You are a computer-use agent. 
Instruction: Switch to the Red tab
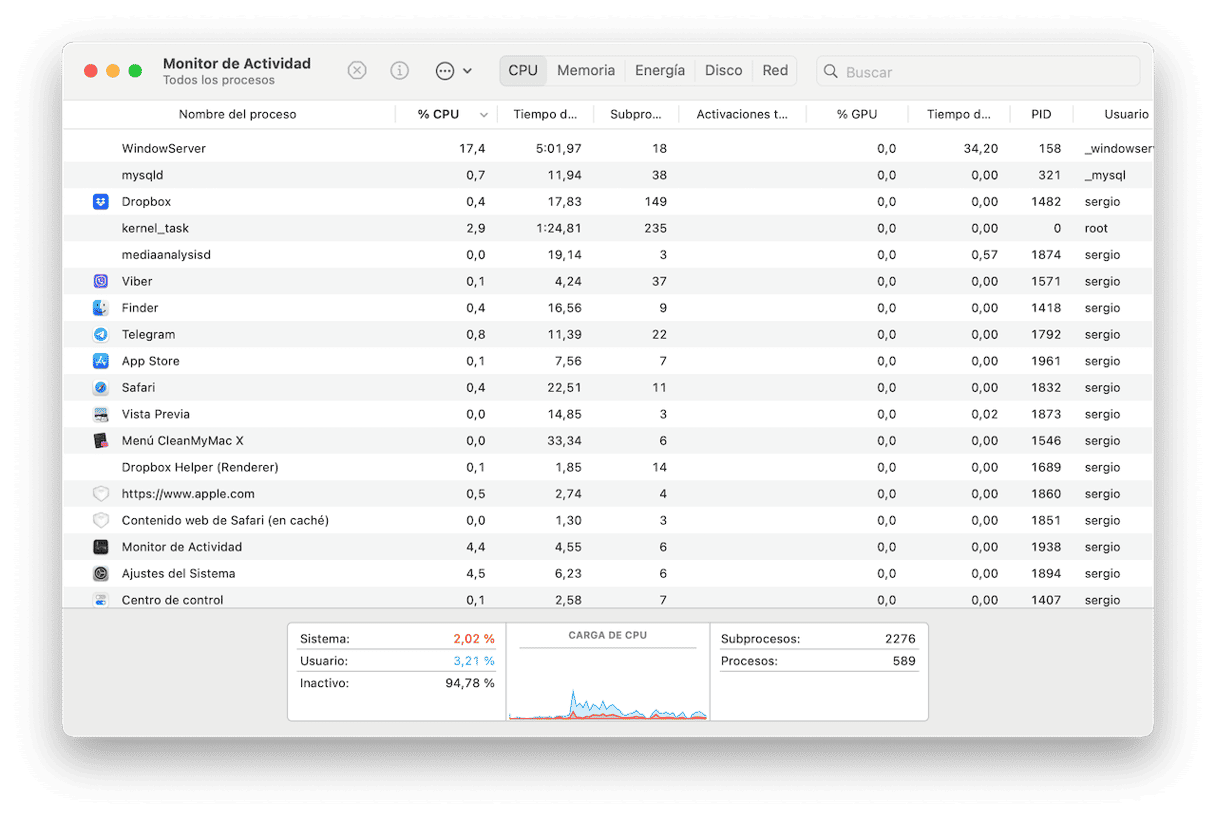click(x=775, y=71)
